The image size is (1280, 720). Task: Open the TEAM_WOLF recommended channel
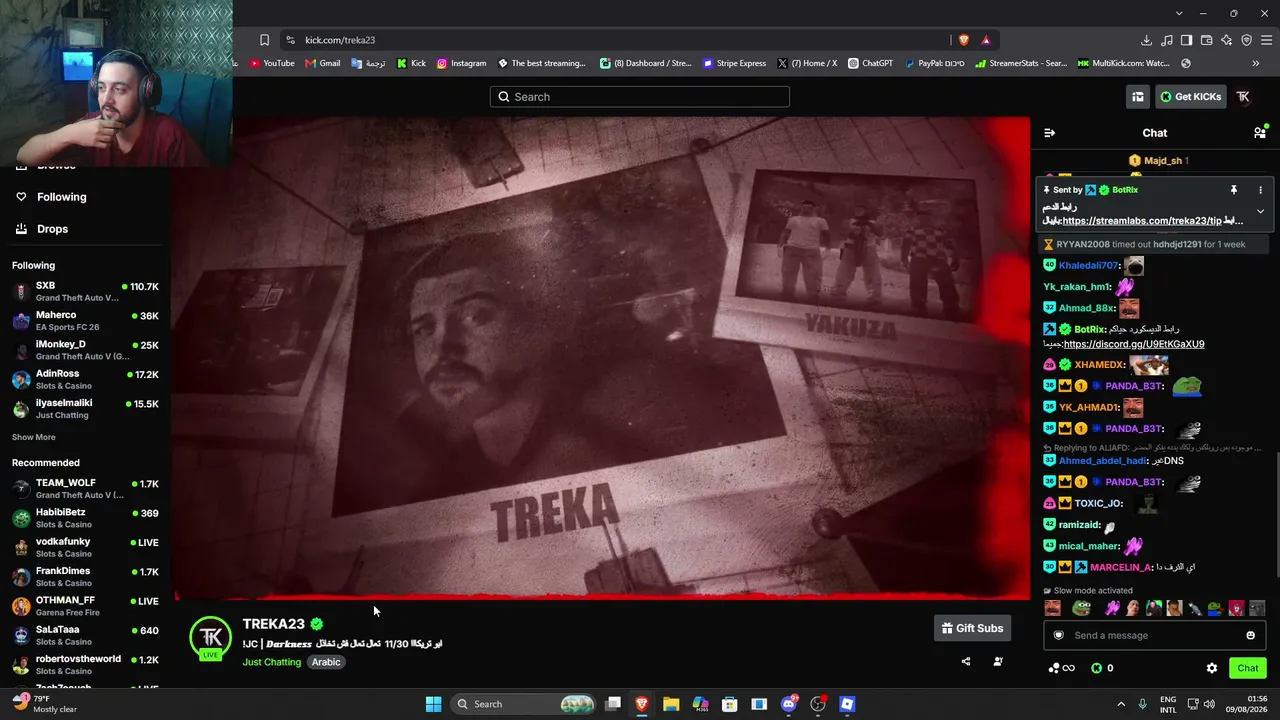pyautogui.click(x=85, y=488)
